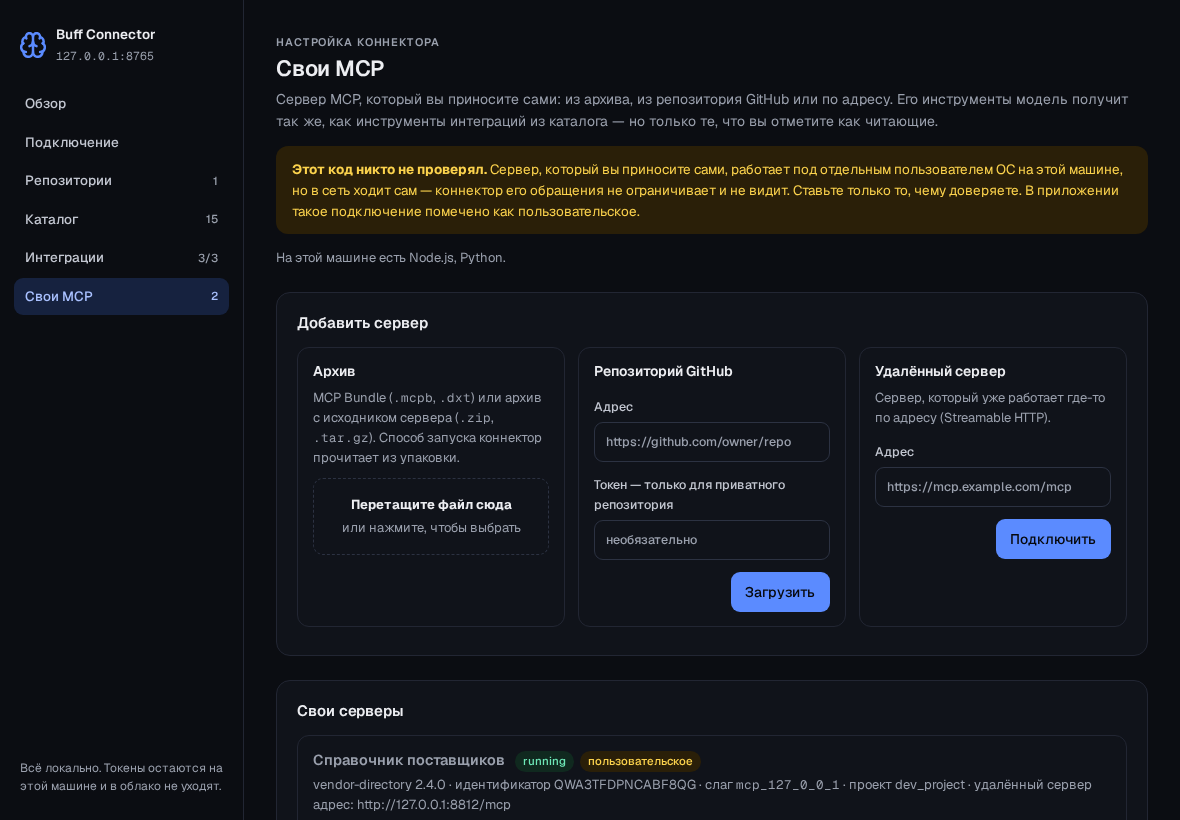Image resolution: width=1180 pixels, height=820 pixels.
Task: Click the file drop zone Перетащите файл сюда
Action: coord(430,516)
